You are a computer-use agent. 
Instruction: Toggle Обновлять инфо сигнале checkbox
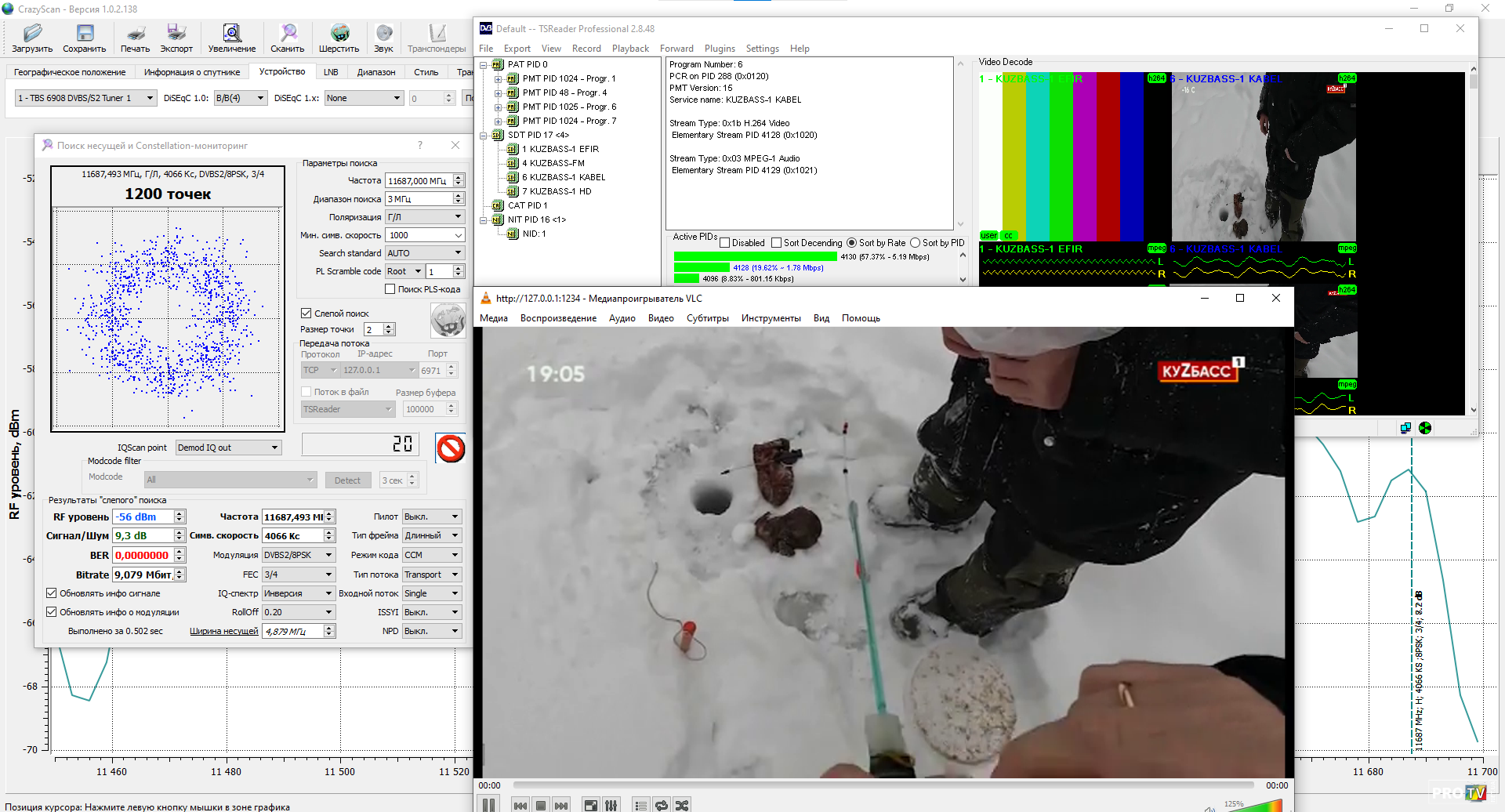pyautogui.click(x=52, y=593)
